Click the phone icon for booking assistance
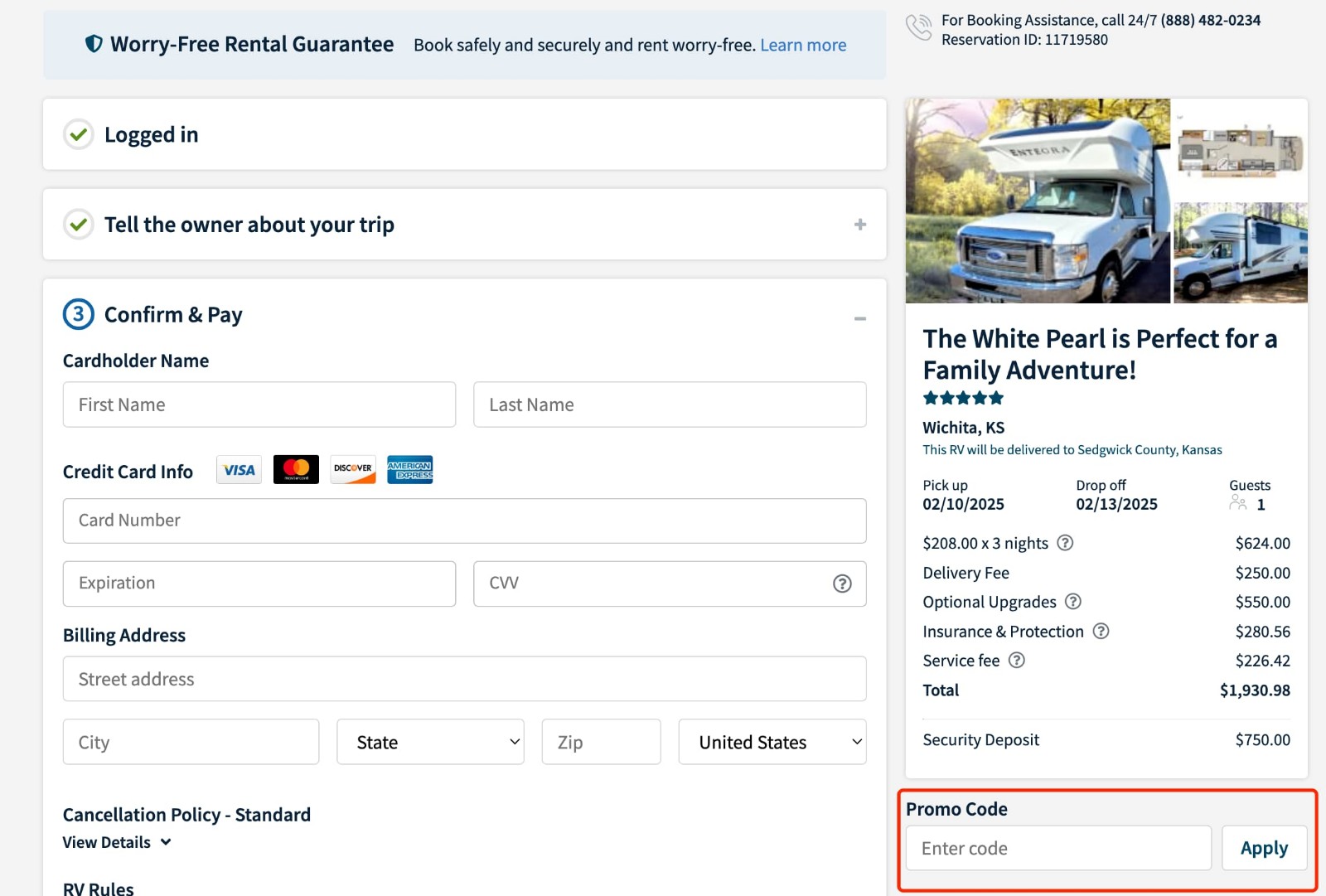This screenshot has width=1326, height=896. [919, 27]
